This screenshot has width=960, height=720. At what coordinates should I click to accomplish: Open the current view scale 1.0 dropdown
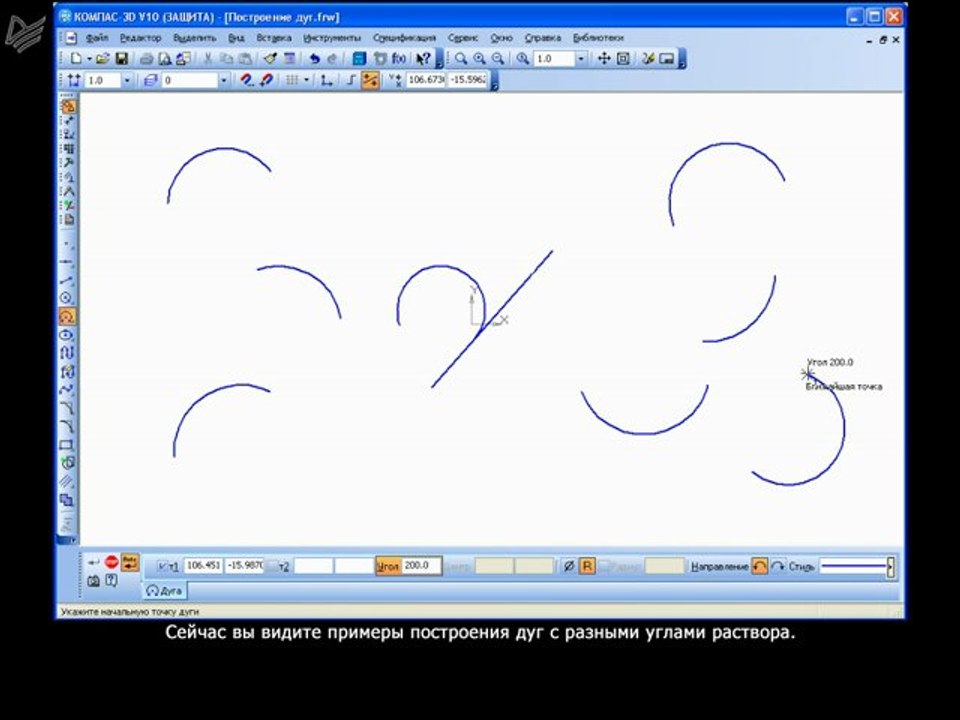pyautogui.click(x=127, y=80)
